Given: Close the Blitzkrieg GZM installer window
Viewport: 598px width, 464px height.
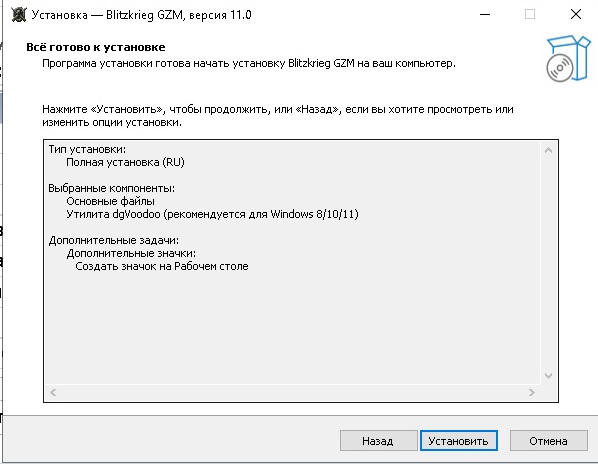Looking at the screenshot, I should [575, 14].
